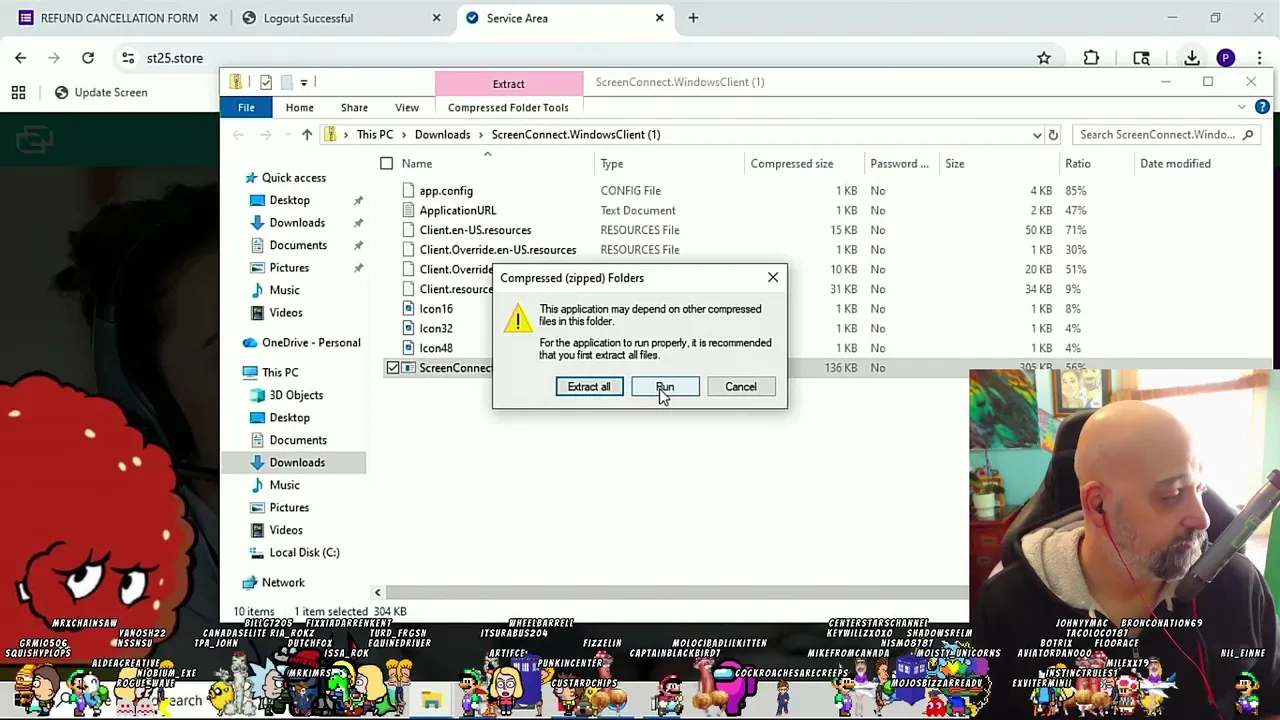Open Chrome three-dot menu
The height and width of the screenshot is (720, 1280).
pyautogui.click(x=1259, y=58)
